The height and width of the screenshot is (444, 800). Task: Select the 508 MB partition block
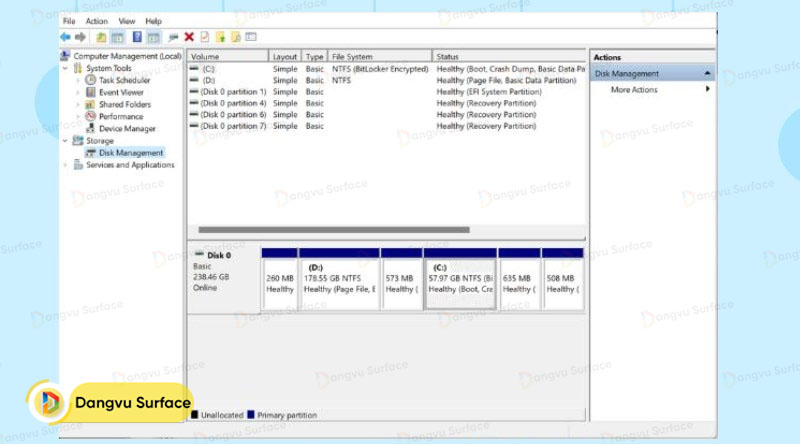pyautogui.click(x=563, y=279)
